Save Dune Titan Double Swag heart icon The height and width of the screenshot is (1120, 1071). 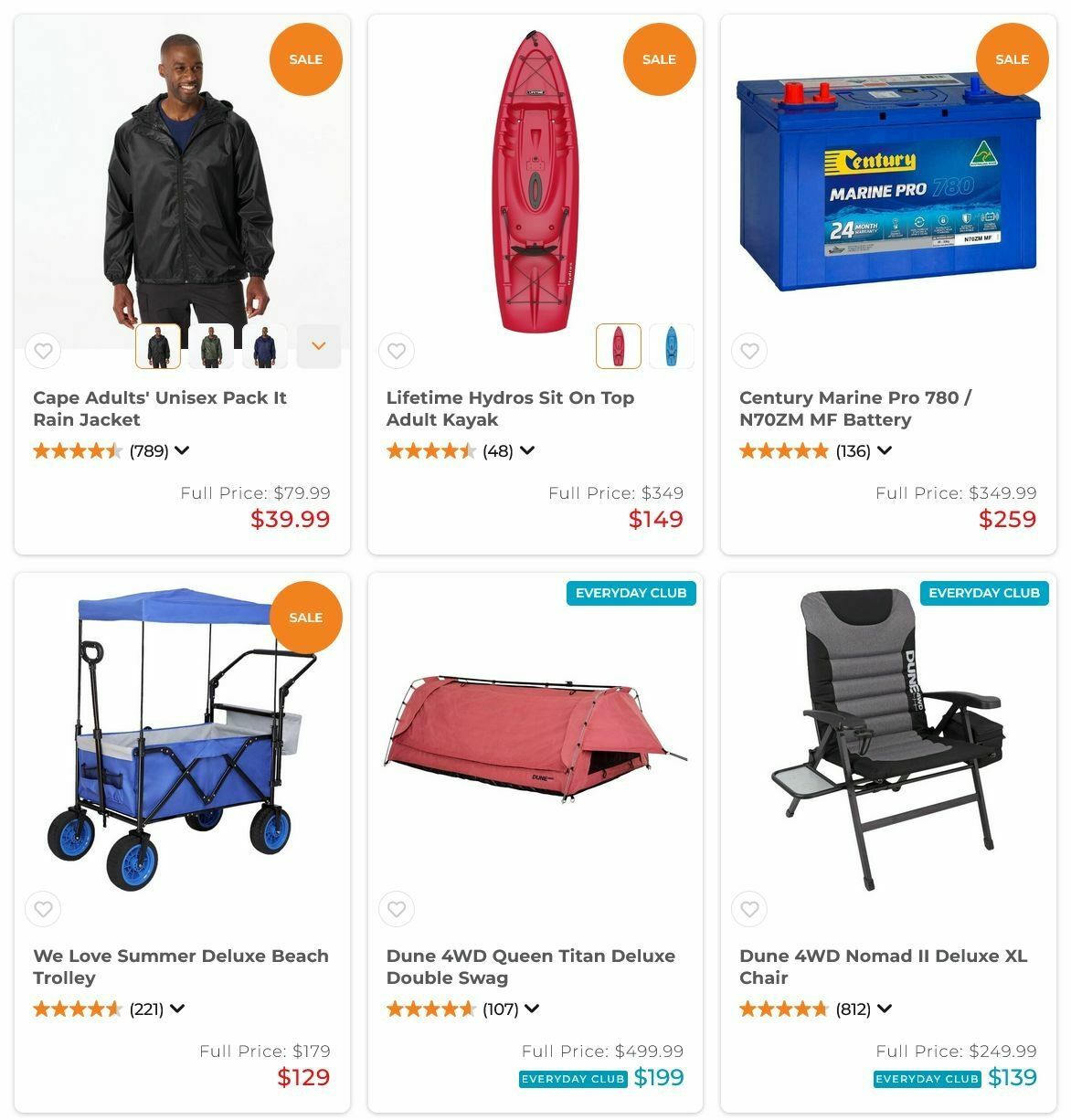coord(397,909)
